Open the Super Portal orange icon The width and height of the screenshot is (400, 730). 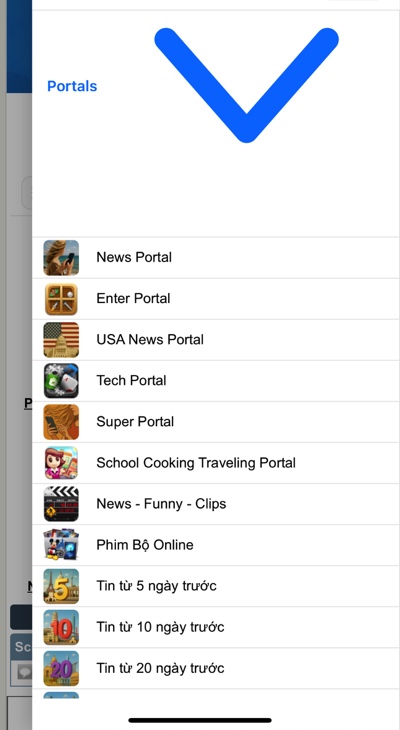[x=61, y=422]
